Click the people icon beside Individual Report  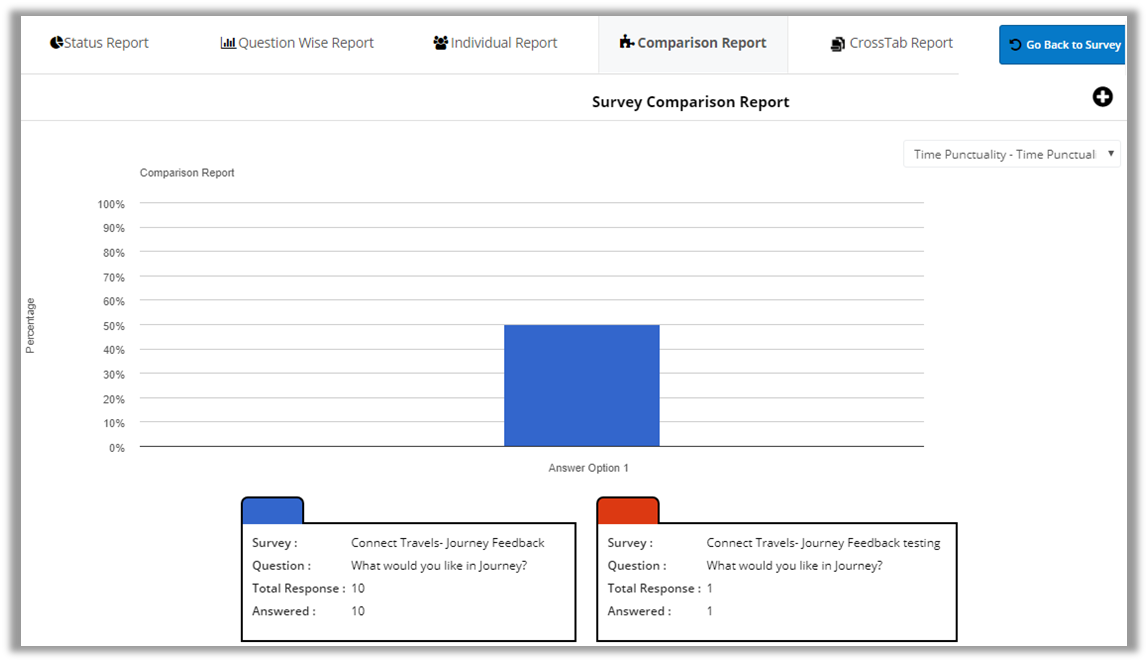[440, 43]
